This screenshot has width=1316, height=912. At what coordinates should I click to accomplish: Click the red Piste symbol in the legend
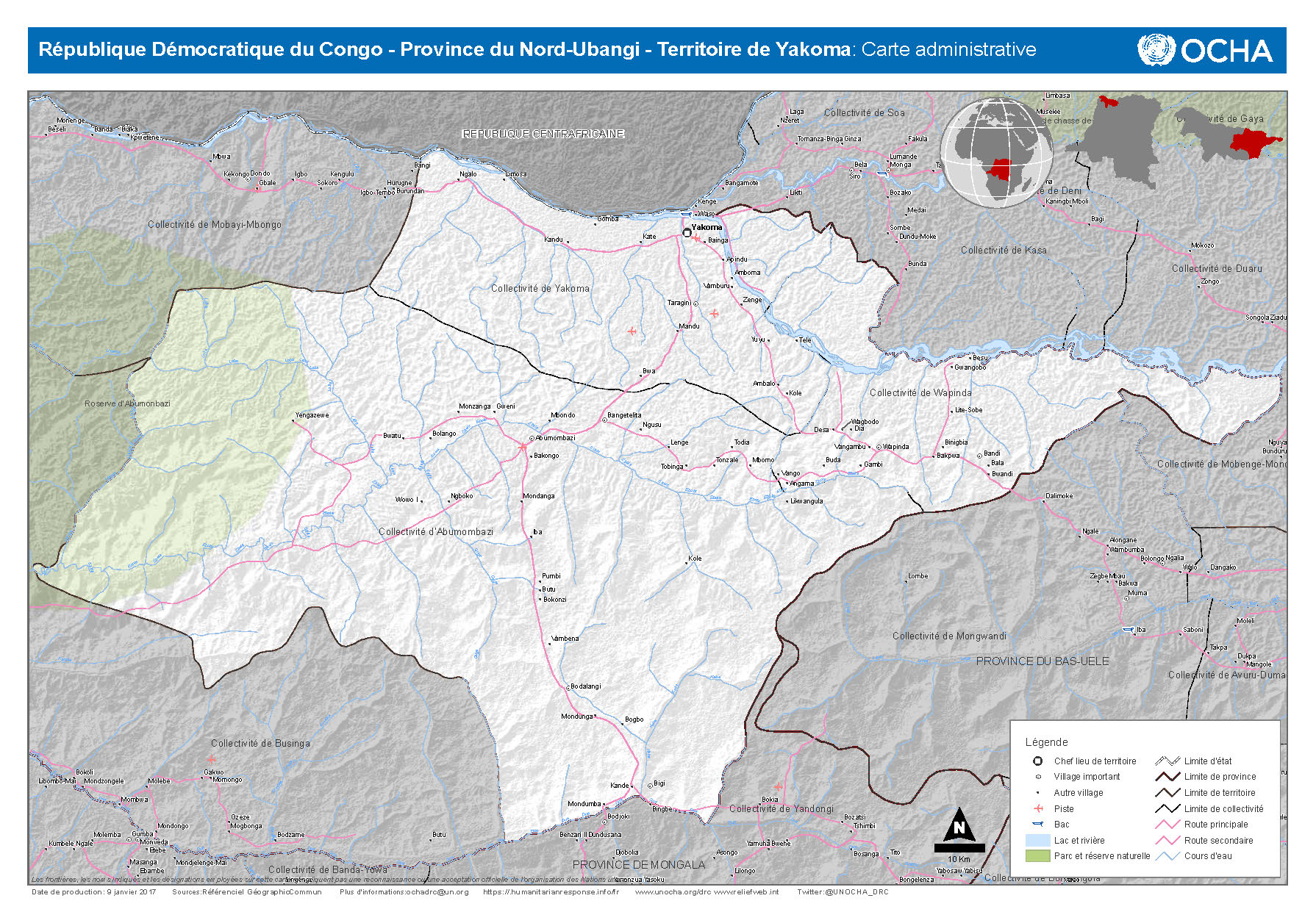[1038, 808]
